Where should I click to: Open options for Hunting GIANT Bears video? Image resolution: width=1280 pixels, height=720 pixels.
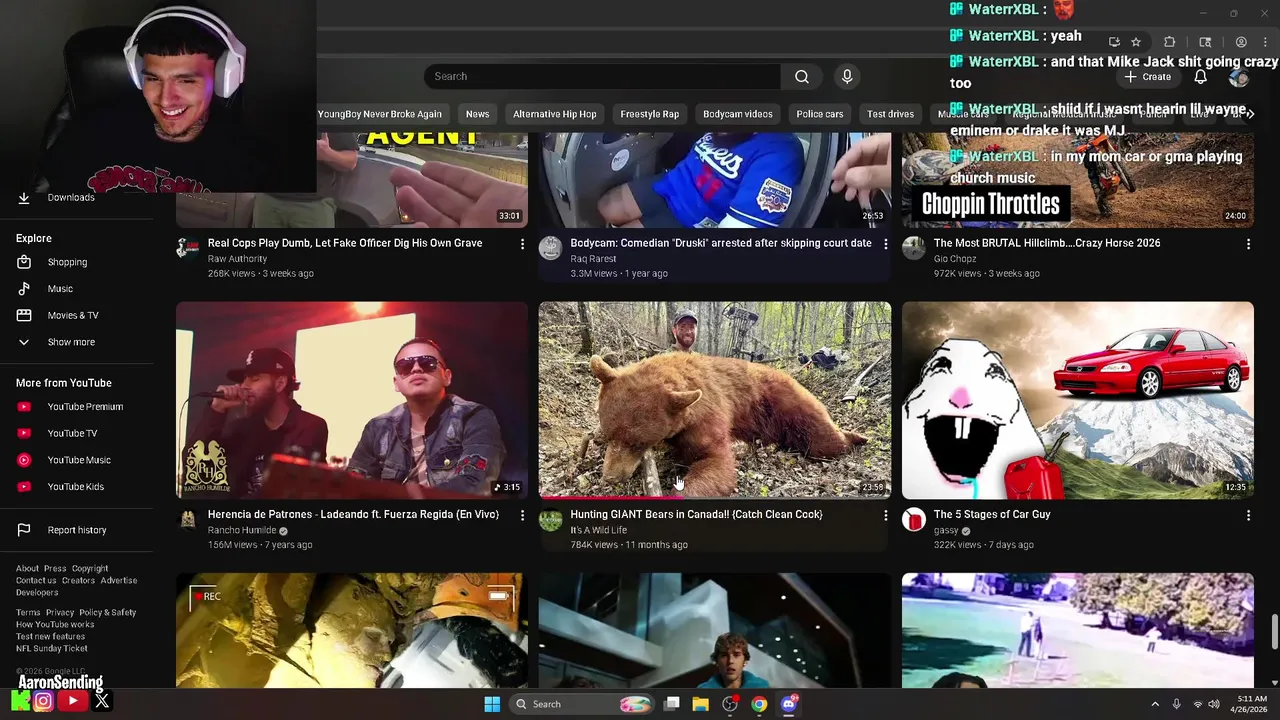pos(885,515)
